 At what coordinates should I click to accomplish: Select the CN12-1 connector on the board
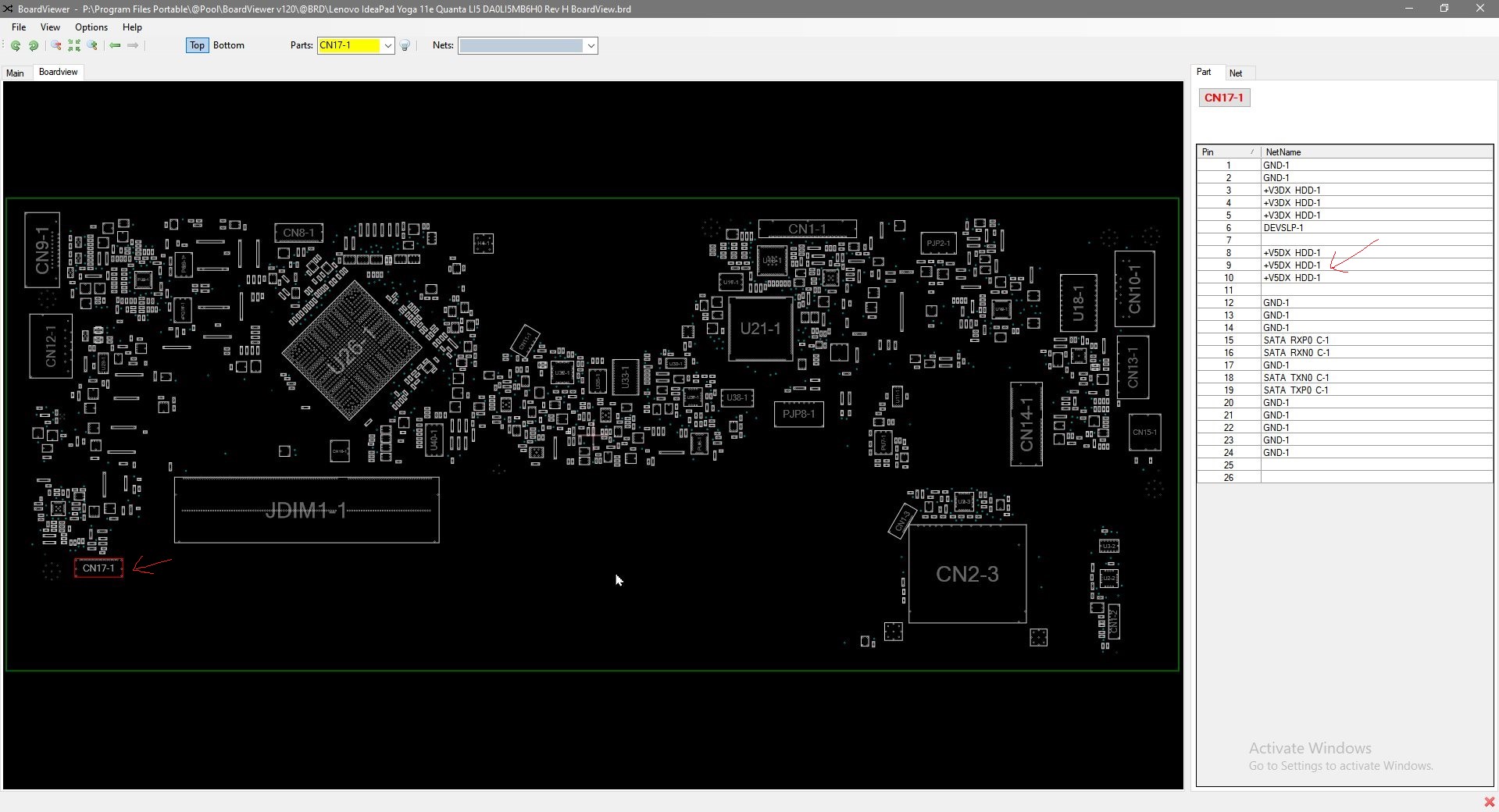51,346
